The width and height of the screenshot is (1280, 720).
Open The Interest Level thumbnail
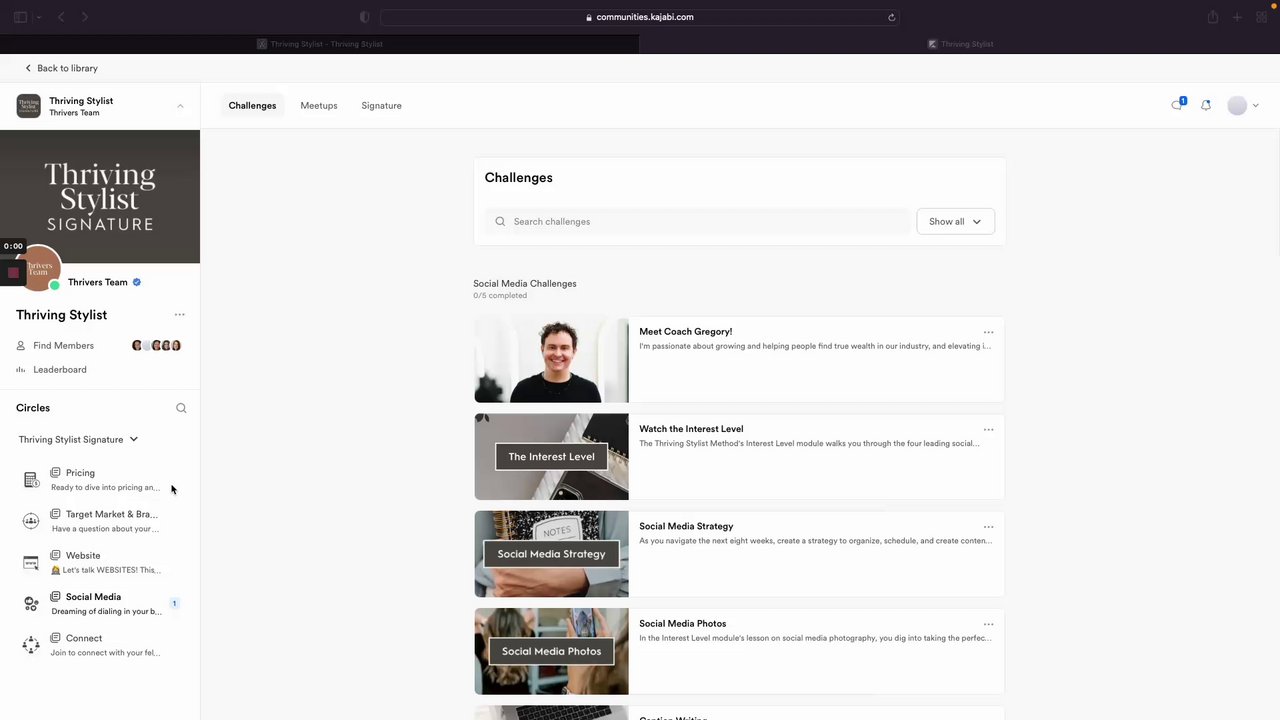pyautogui.click(x=552, y=457)
